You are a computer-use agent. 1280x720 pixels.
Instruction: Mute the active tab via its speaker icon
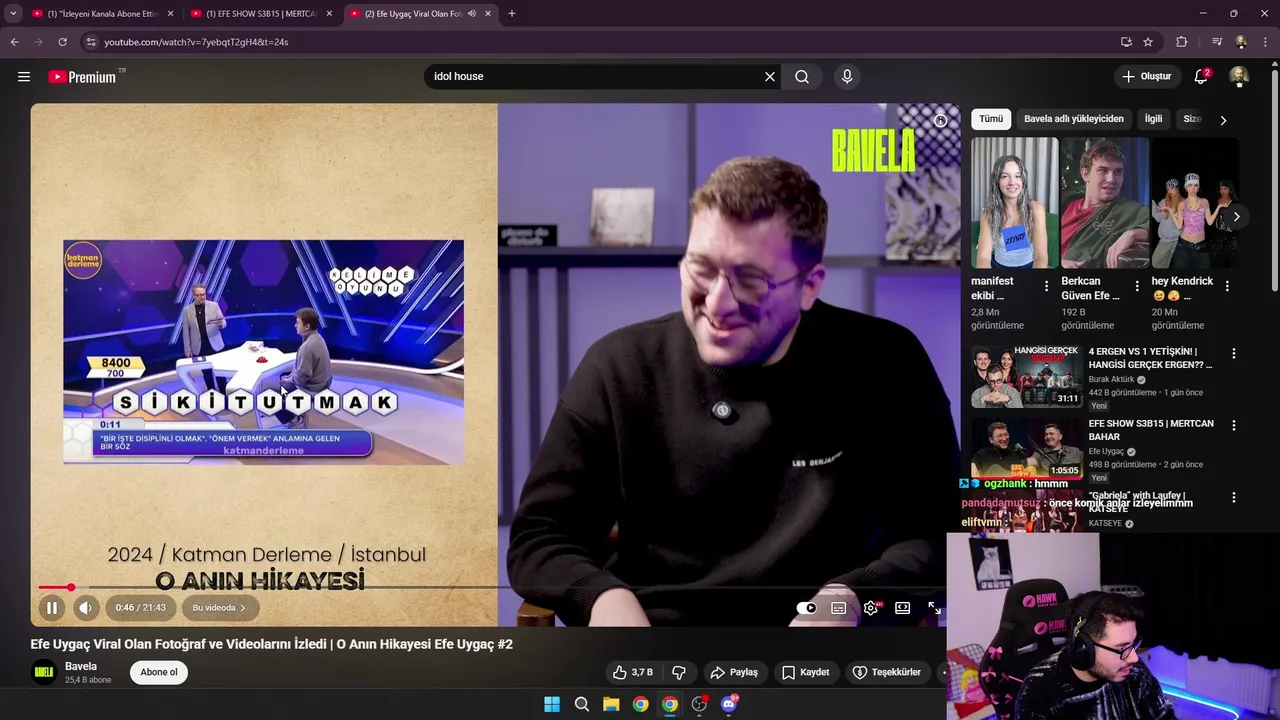(471, 14)
